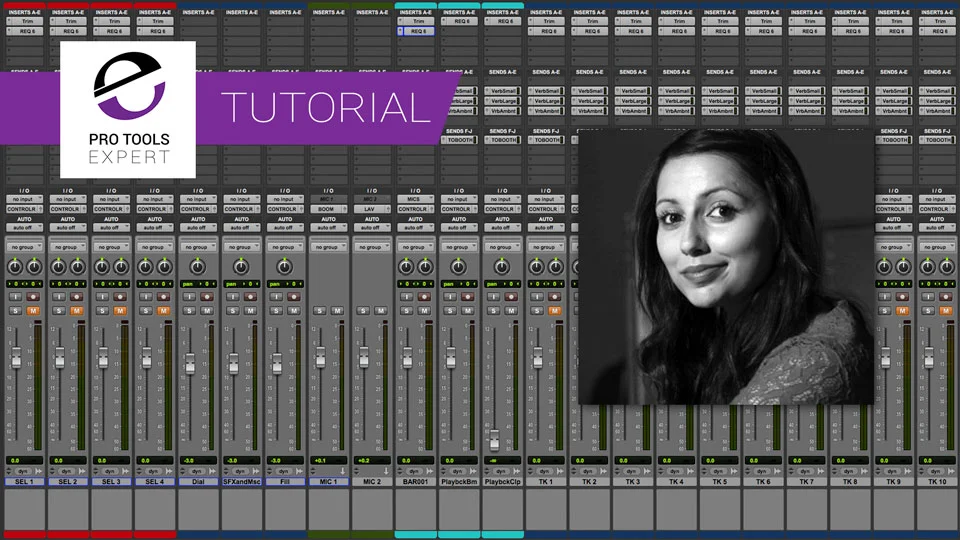Click the down-arrow track icon on MIC 1
The image size is (960, 540).
pos(342,471)
